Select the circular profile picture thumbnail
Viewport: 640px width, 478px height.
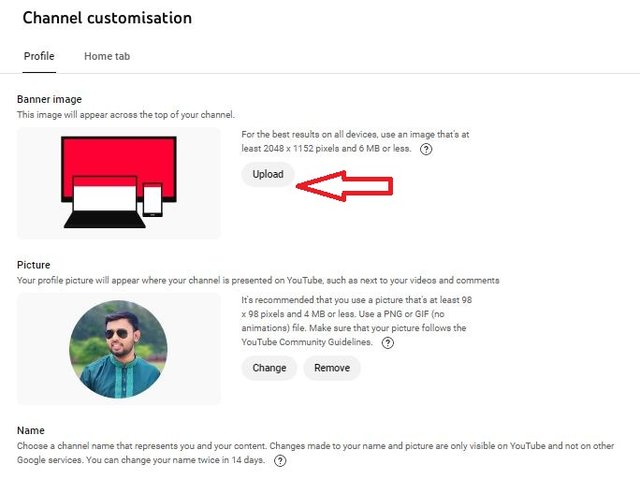coord(118,350)
